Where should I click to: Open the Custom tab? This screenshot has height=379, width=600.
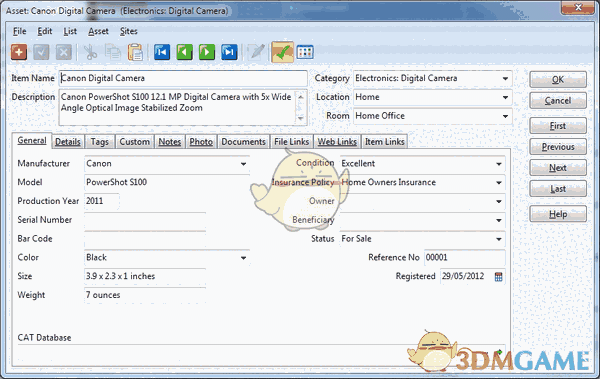pos(135,142)
